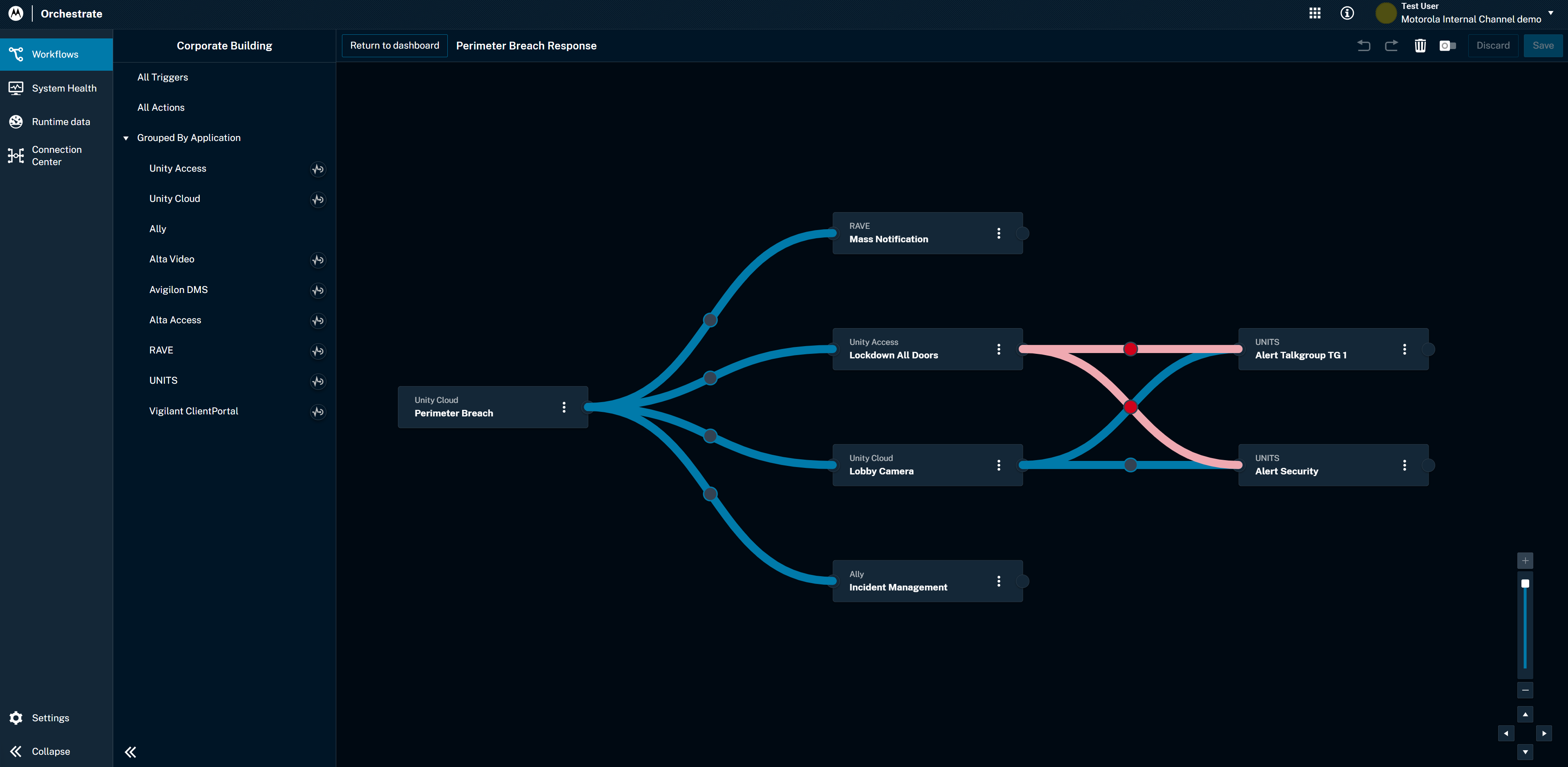Open Connection Center page
Image resolution: width=1568 pixels, height=767 pixels.
pos(56,156)
